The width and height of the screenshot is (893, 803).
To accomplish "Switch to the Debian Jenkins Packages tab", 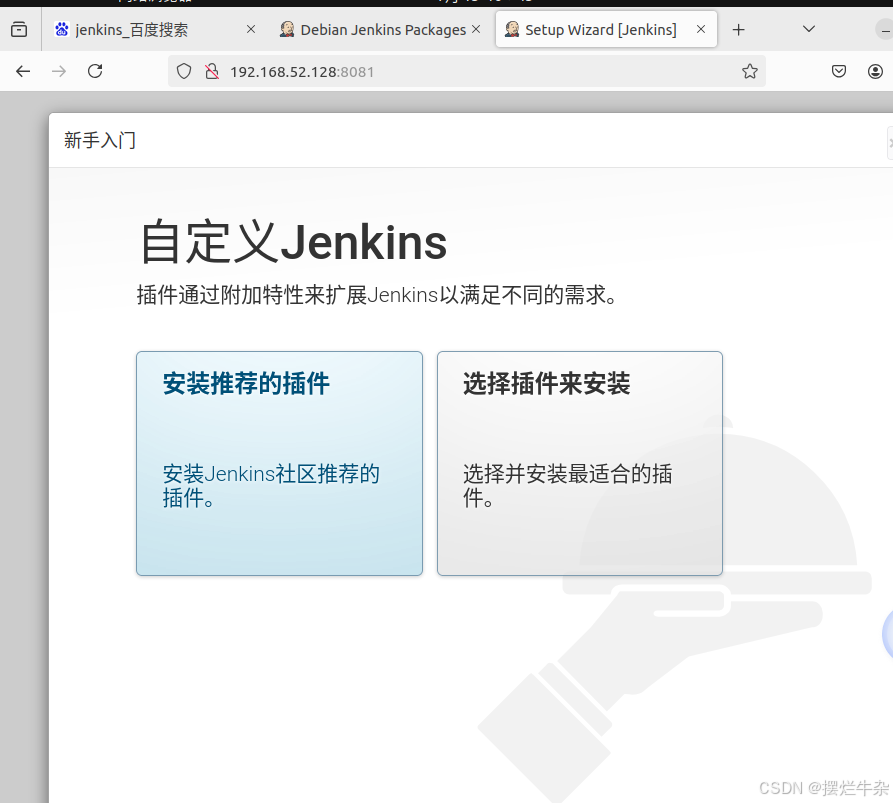I will [x=380, y=30].
